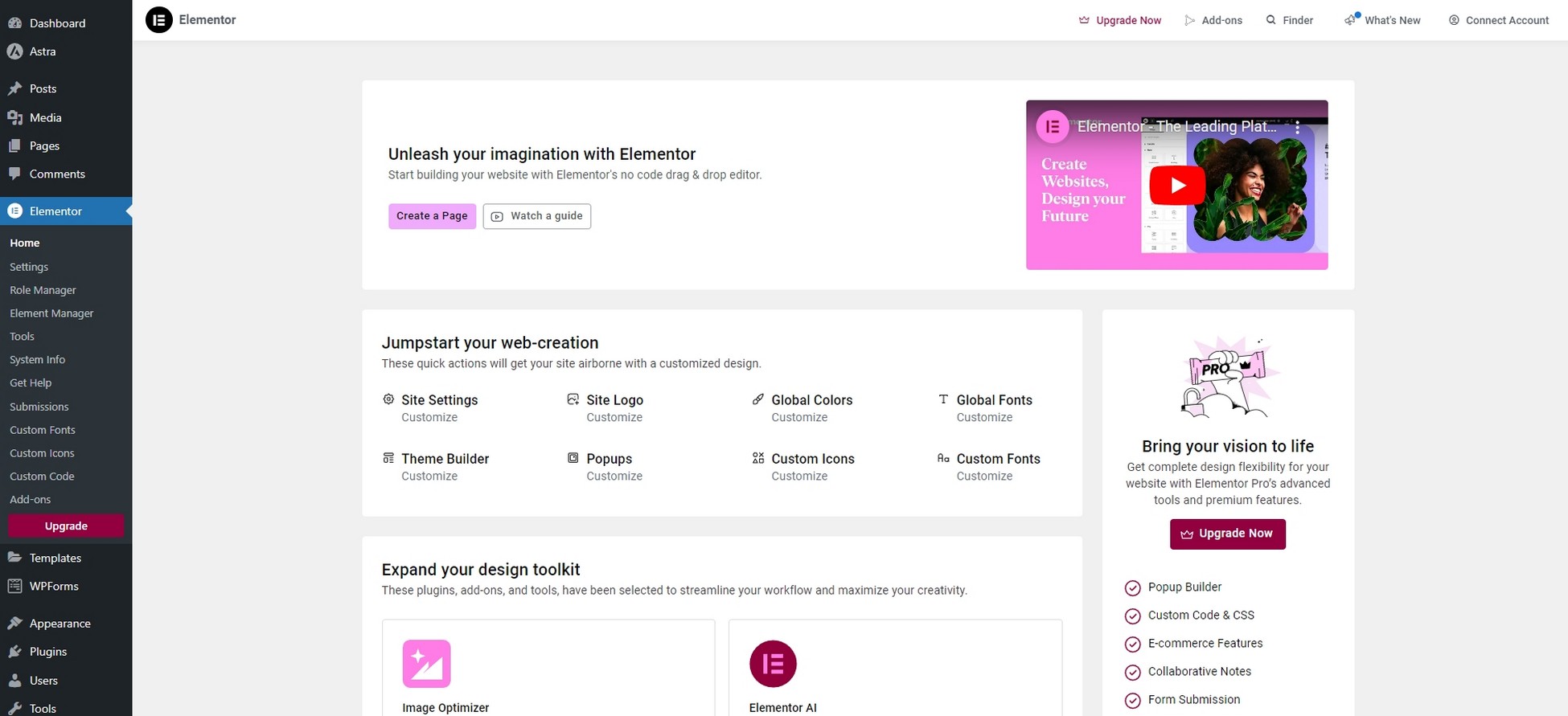Image resolution: width=1568 pixels, height=716 pixels.
Task: Click the Custom Code & CSS feature text
Action: [1201, 615]
